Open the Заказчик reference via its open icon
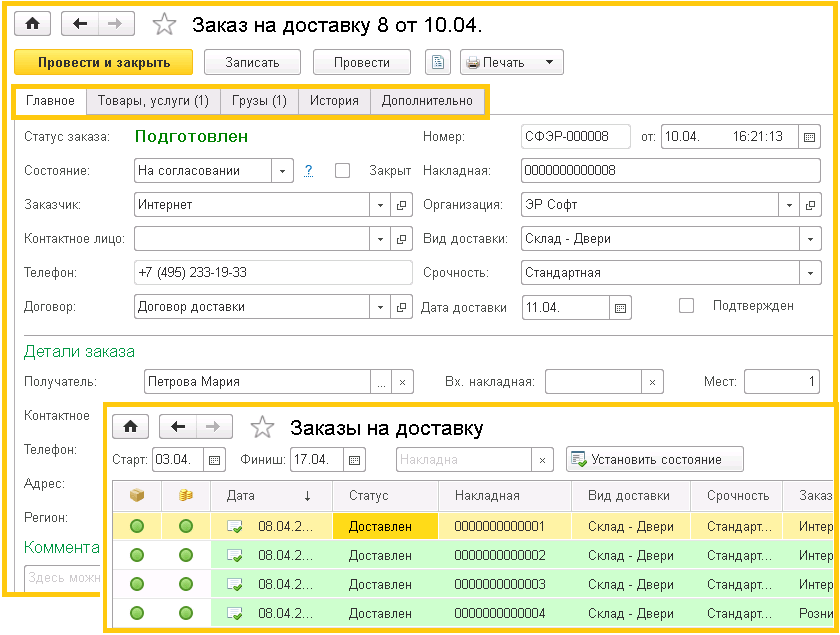This screenshot has width=840, height=635. (399, 203)
